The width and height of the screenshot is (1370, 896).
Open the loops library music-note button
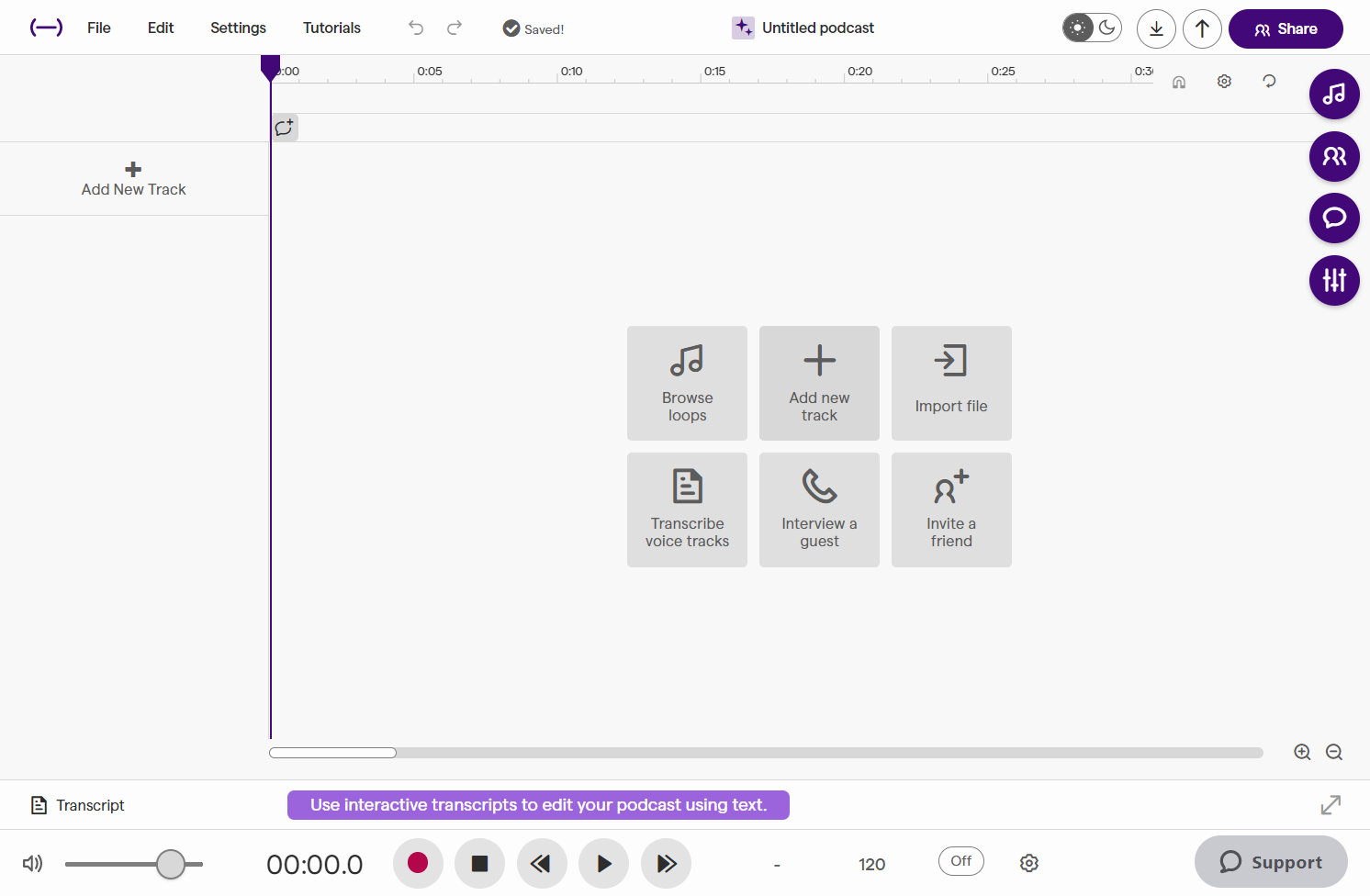(x=1334, y=94)
